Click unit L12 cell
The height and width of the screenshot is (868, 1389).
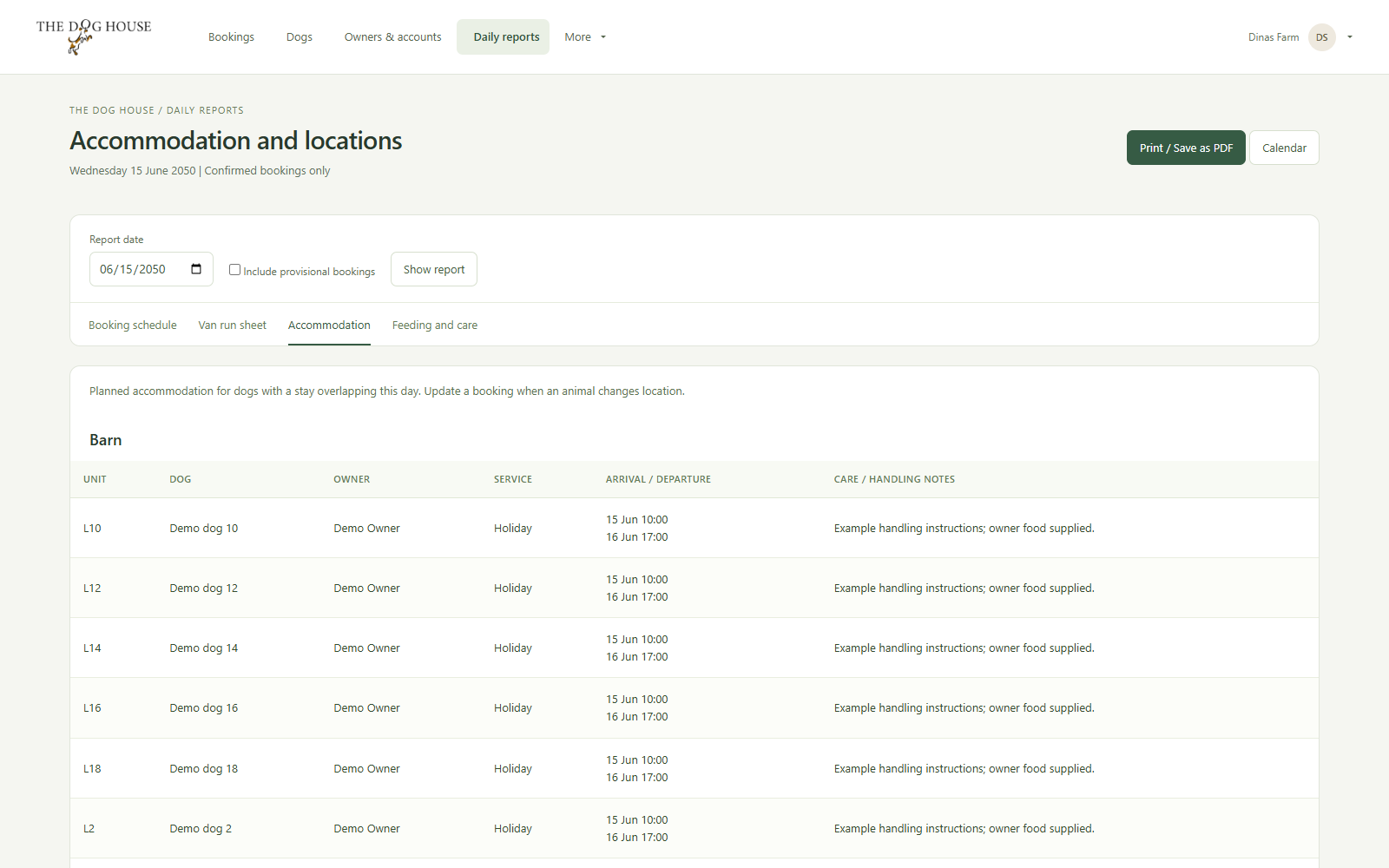[x=92, y=588]
